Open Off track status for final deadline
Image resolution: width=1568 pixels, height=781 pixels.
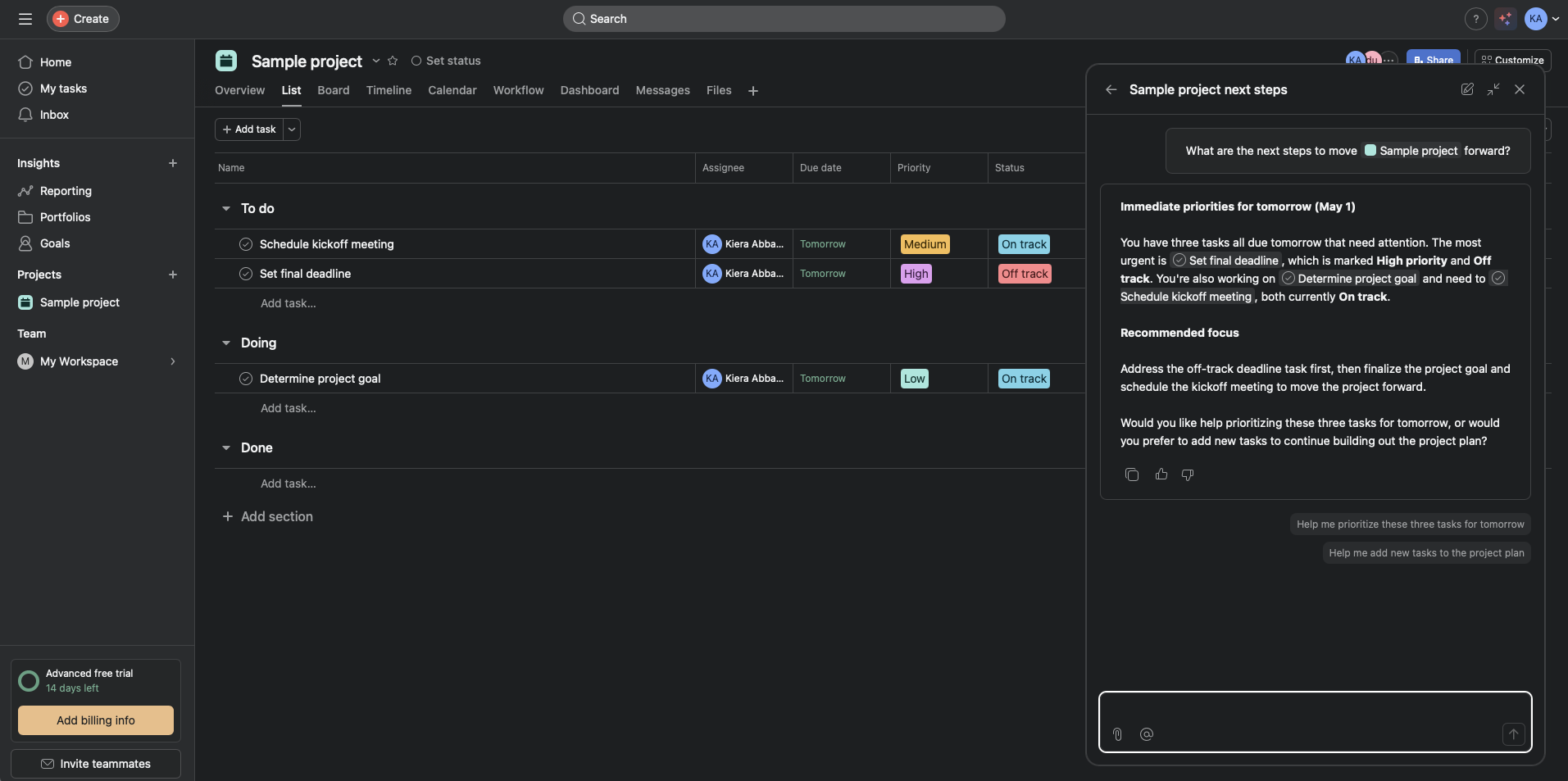coord(1025,274)
